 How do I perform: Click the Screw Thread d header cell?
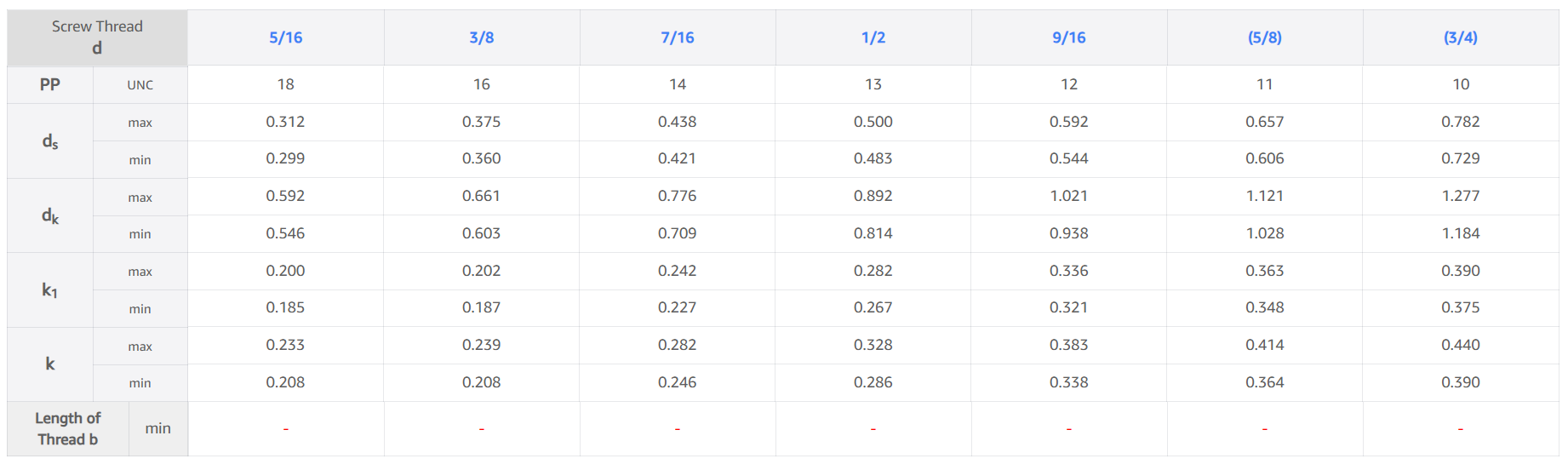point(97,37)
